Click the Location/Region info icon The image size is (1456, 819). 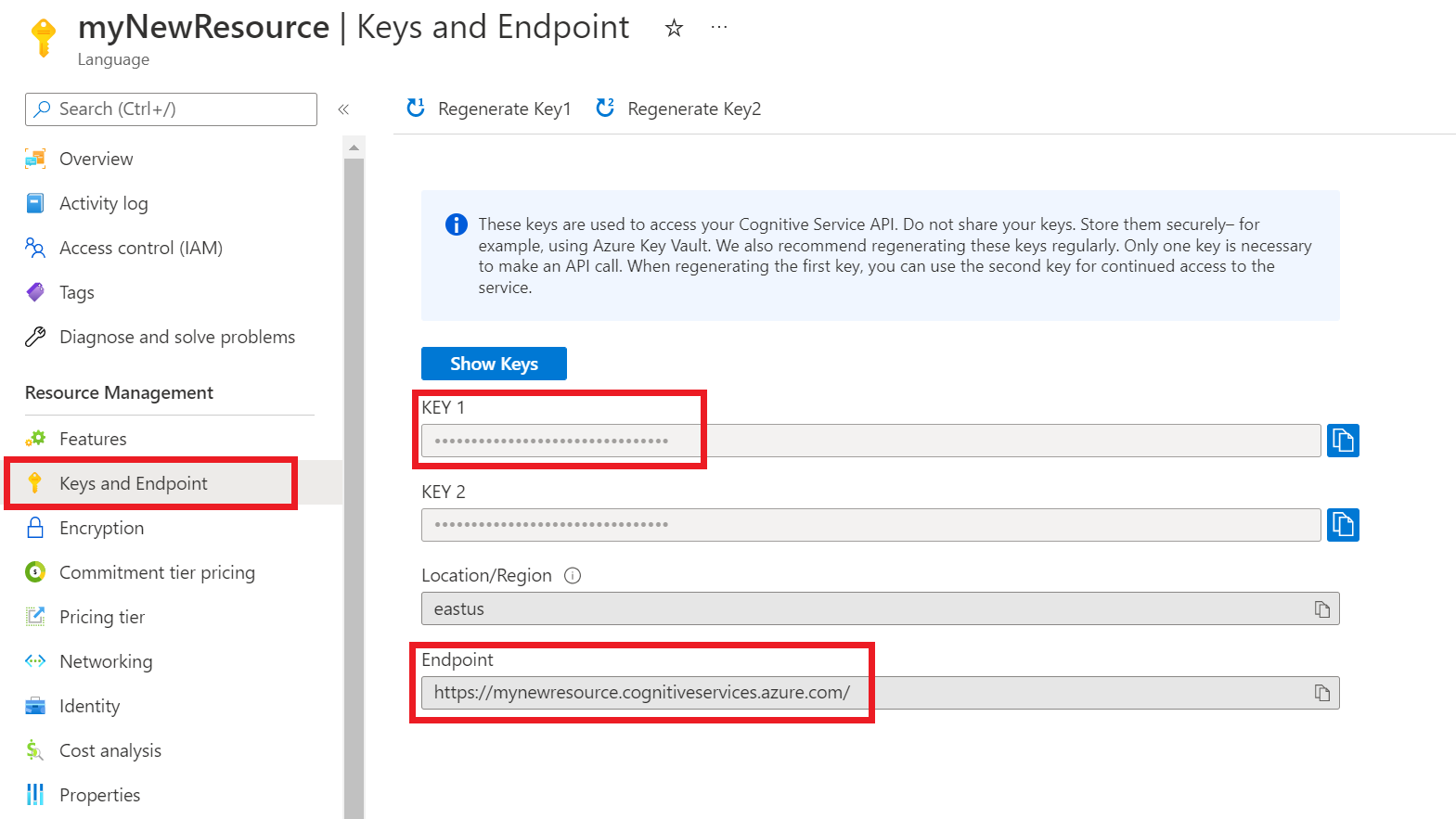click(573, 576)
